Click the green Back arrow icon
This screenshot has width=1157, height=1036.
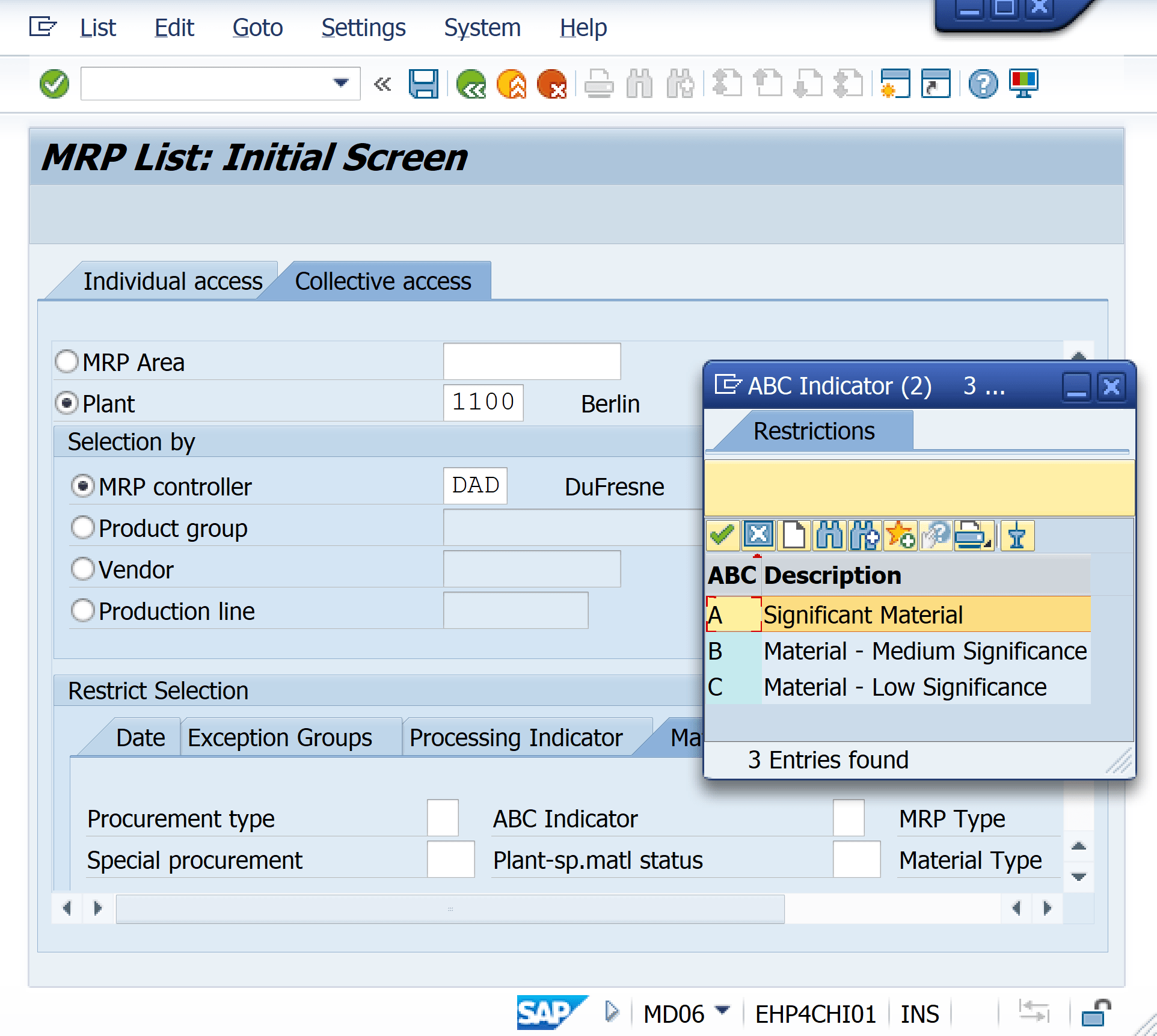click(x=471, y=84)
